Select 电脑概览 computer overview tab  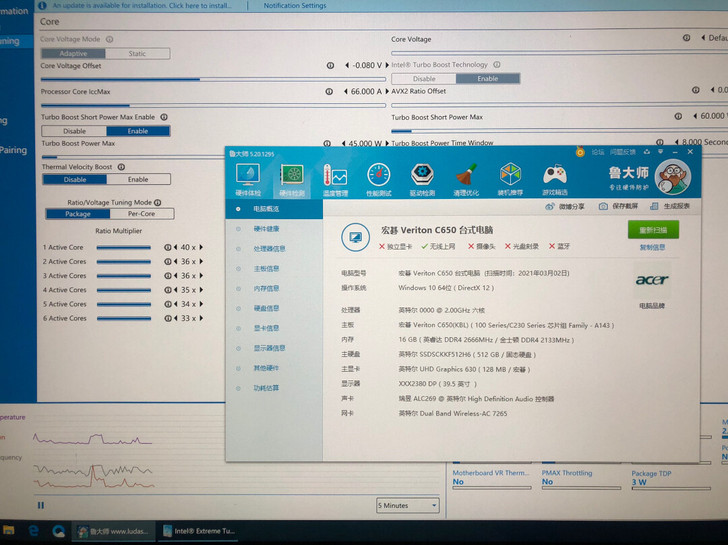(274, 209)
